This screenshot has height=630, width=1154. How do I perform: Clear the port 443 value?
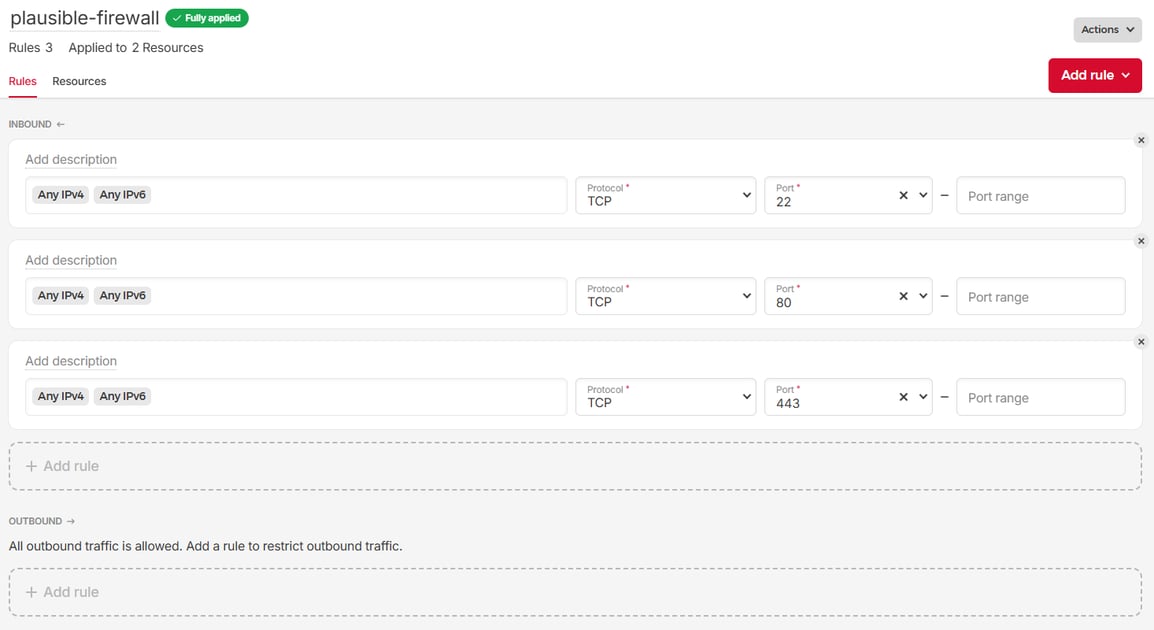point(901,397)
